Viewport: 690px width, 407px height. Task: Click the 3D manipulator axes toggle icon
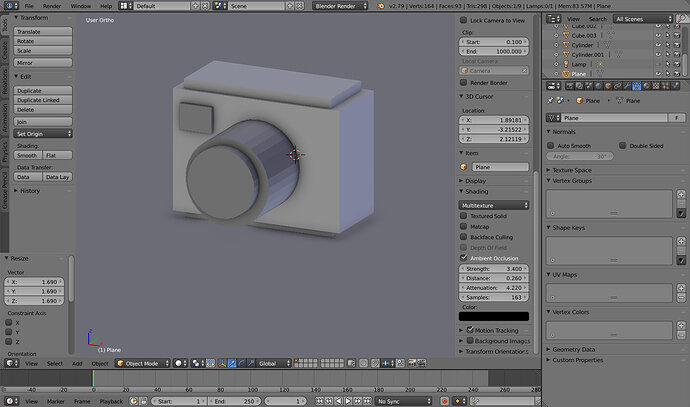click(222, 363)
